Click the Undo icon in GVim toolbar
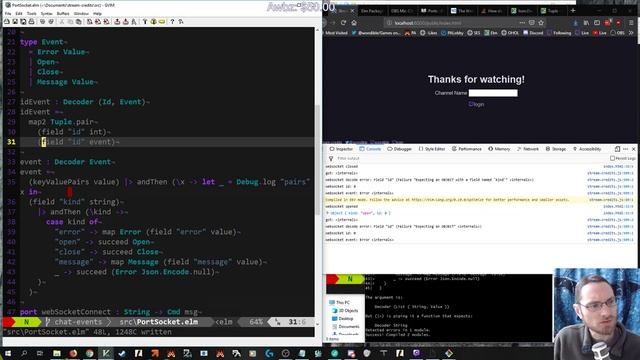Image resolution: width=640 pixels, height=360 pixels. (x=42, y=22)
